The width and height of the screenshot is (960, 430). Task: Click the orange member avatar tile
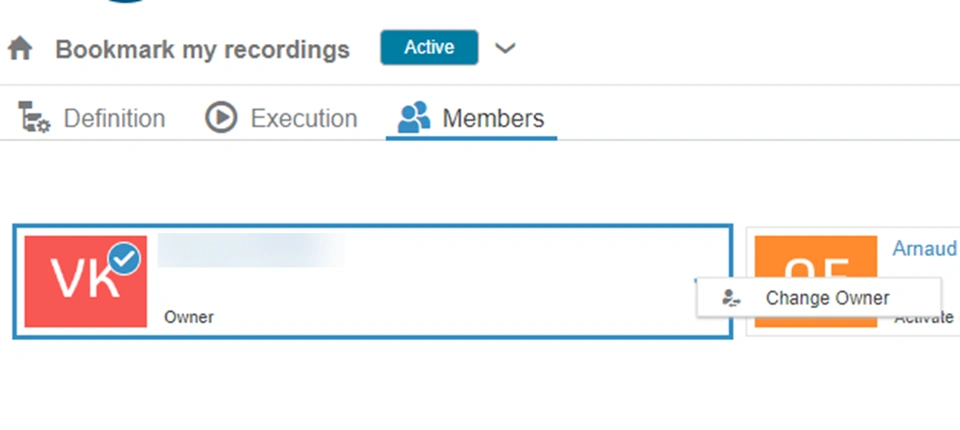pyautogui.click(x=816, y=281)
